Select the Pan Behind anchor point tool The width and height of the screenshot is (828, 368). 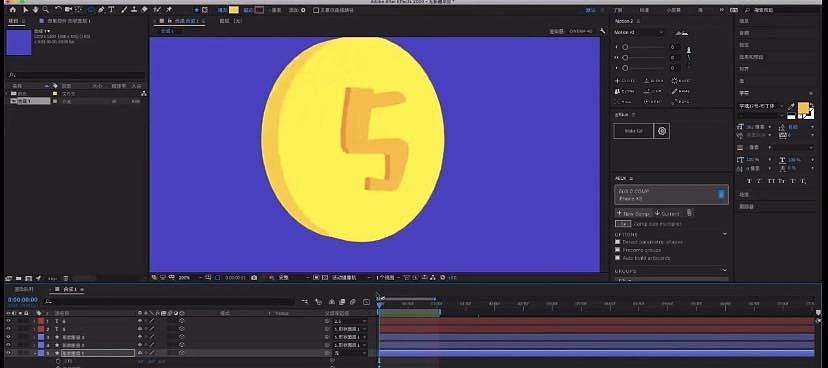(78, 10)
